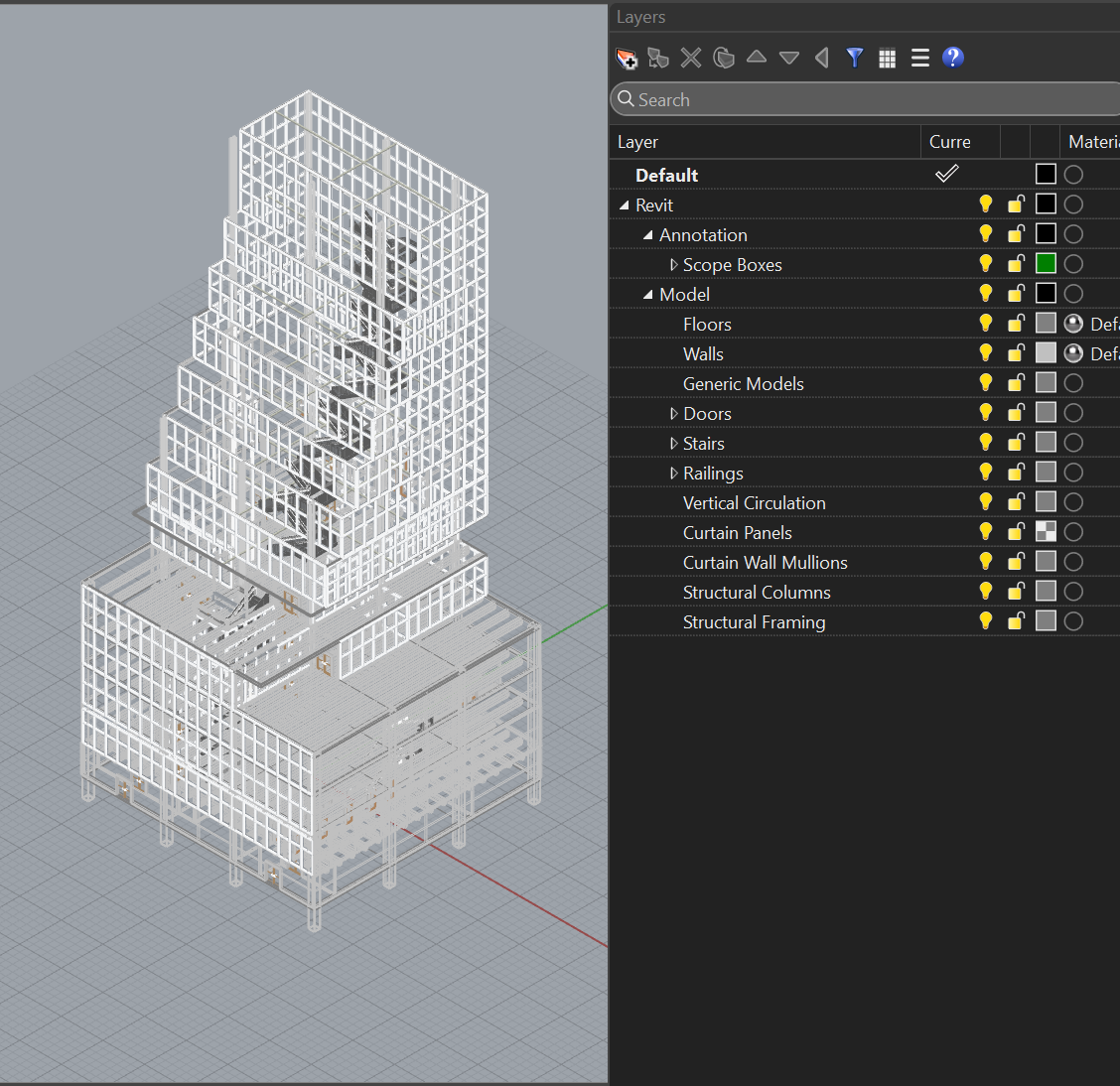The width and height of the screenshot is (1120, 1086).
Task: Expand the Stairs layer
Action: [x=674, y=442]
